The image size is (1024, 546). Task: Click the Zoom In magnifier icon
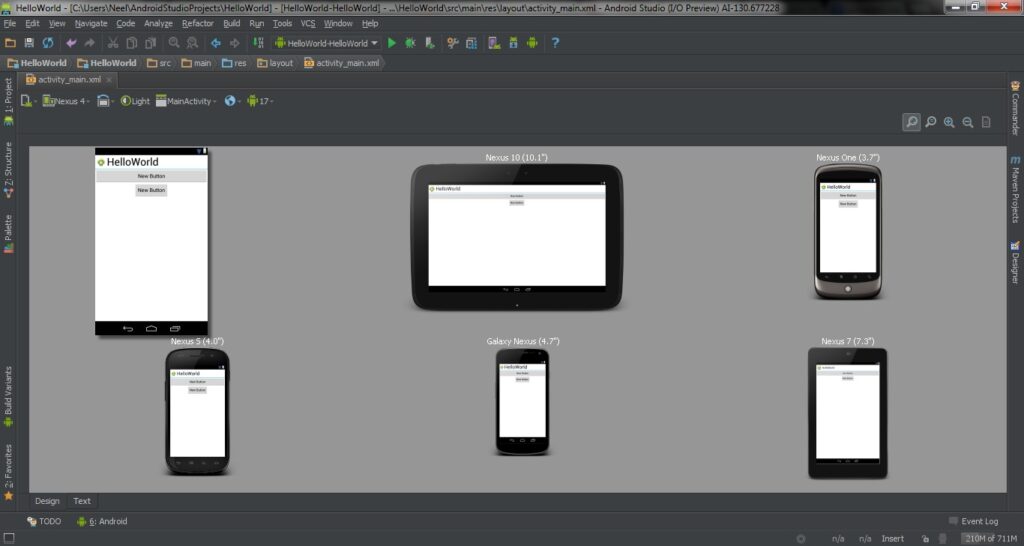[x=949, y=122]
